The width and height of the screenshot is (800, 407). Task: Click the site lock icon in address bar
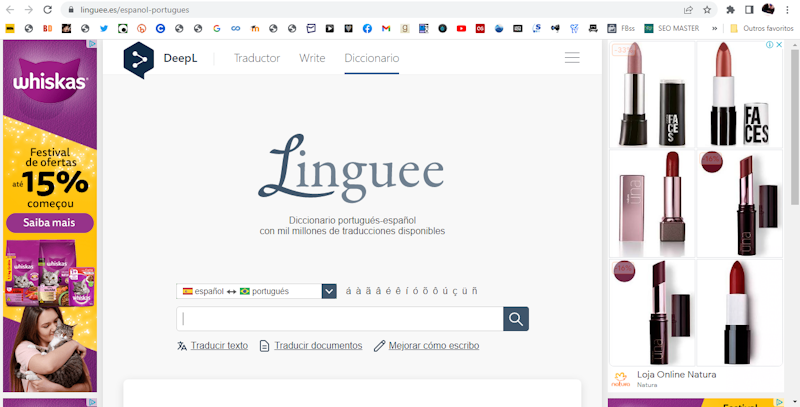tap(71, 10)
